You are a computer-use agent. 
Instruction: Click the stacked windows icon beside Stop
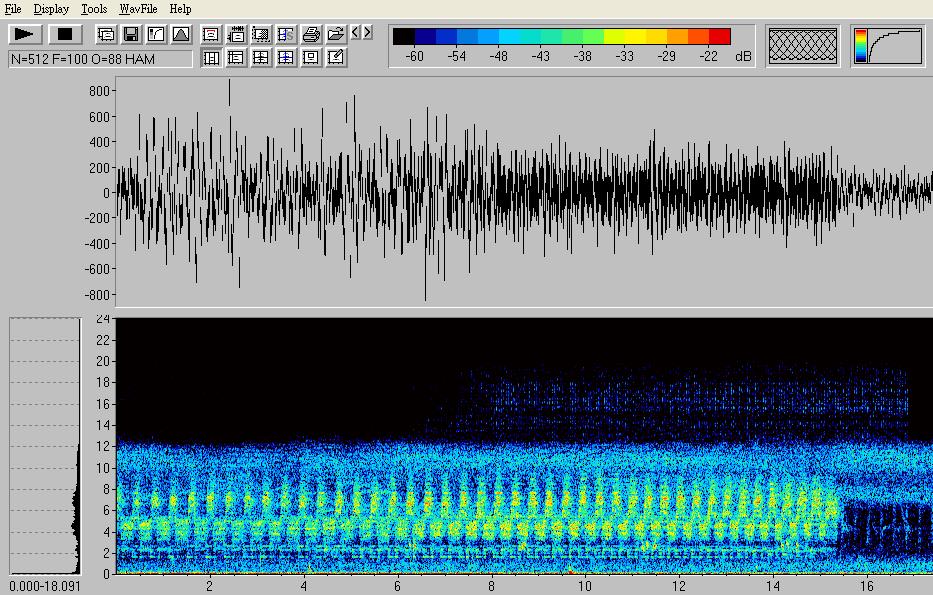(106, 34)
